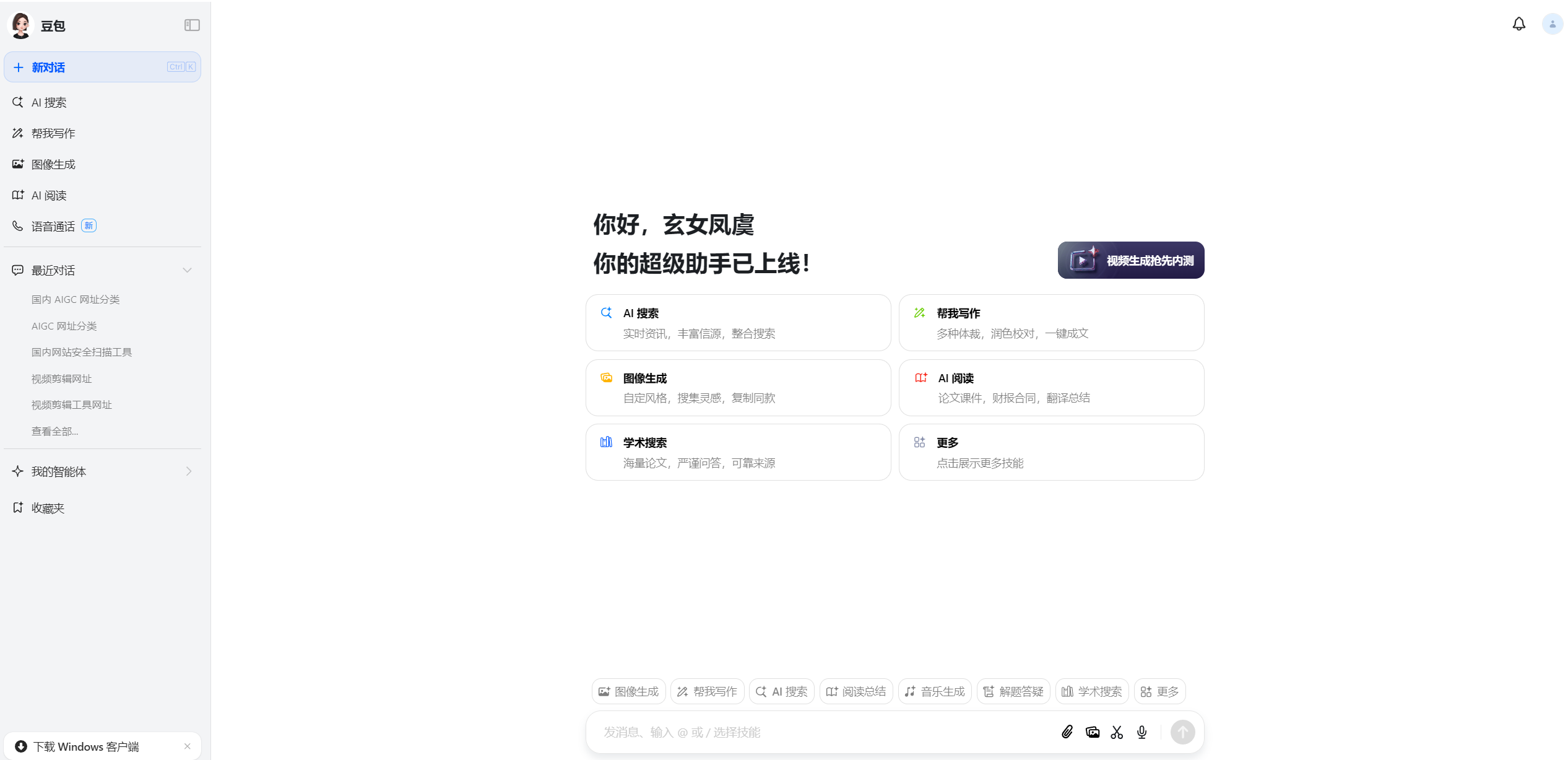Click the red book icon on AI 阅读 card

(x=921, y=378)
